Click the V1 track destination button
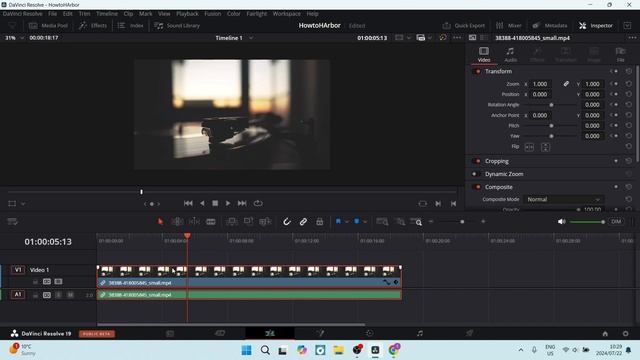Viewport: 640px width, 360px height. click(18, 270)
